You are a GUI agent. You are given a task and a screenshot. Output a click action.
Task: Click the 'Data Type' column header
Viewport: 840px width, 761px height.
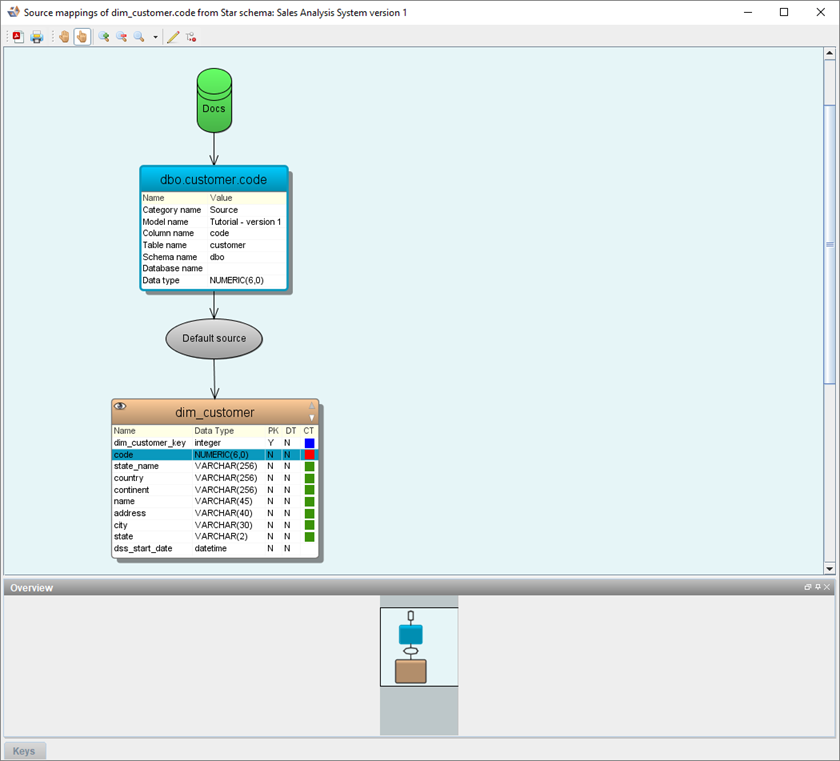pyautogui.click(x=214, y=431)
